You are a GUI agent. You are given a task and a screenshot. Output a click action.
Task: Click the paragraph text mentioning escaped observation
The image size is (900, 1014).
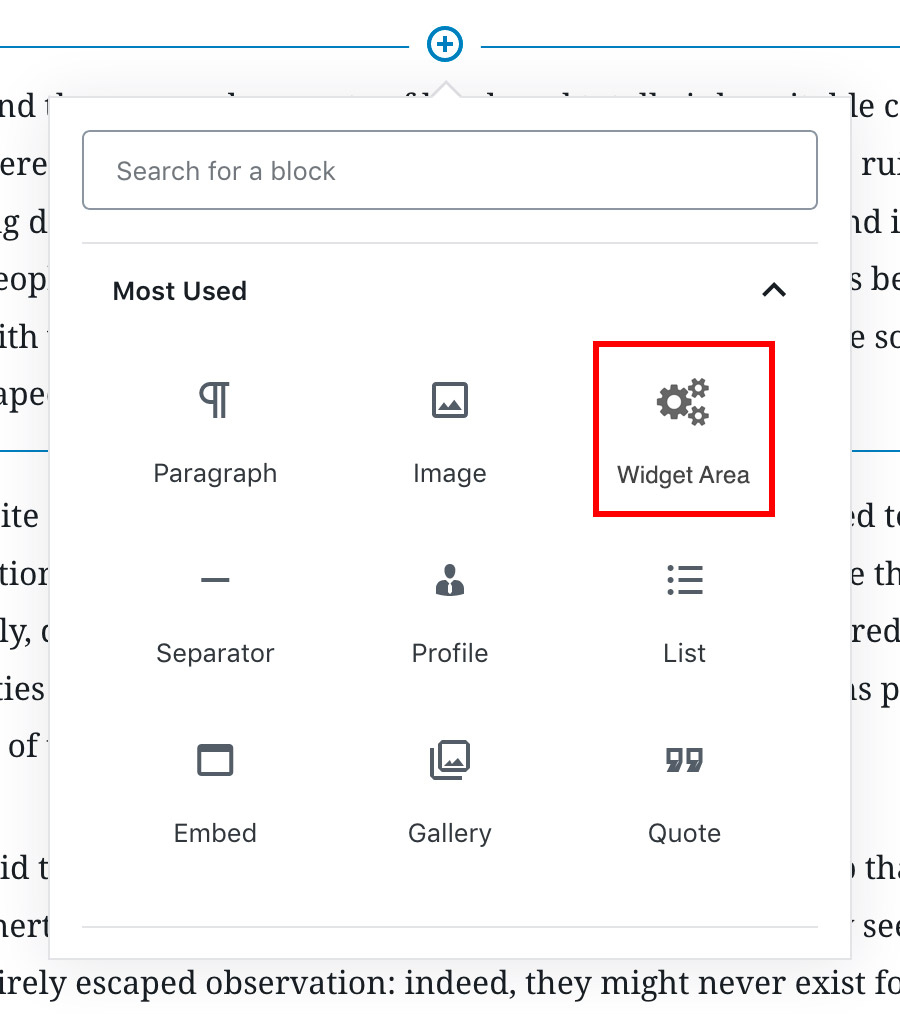pos(450,984)
